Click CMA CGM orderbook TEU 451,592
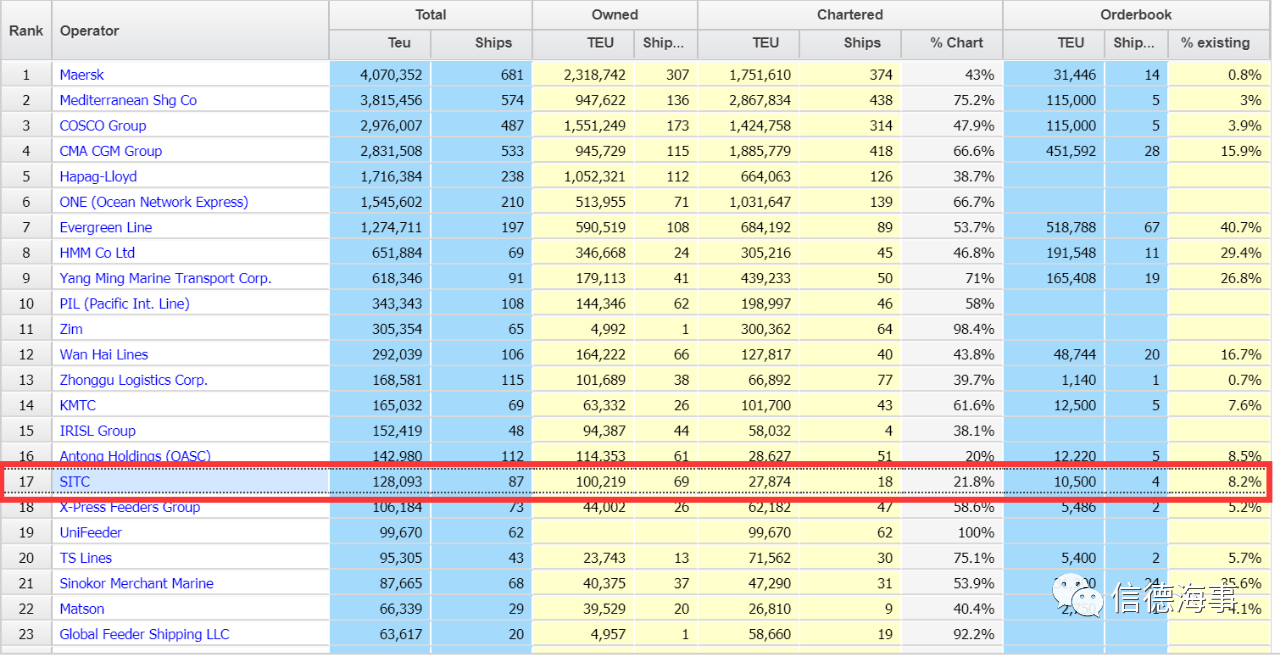The height and width of the screenshot is (655, 1280). click(x=1054, y=151)
